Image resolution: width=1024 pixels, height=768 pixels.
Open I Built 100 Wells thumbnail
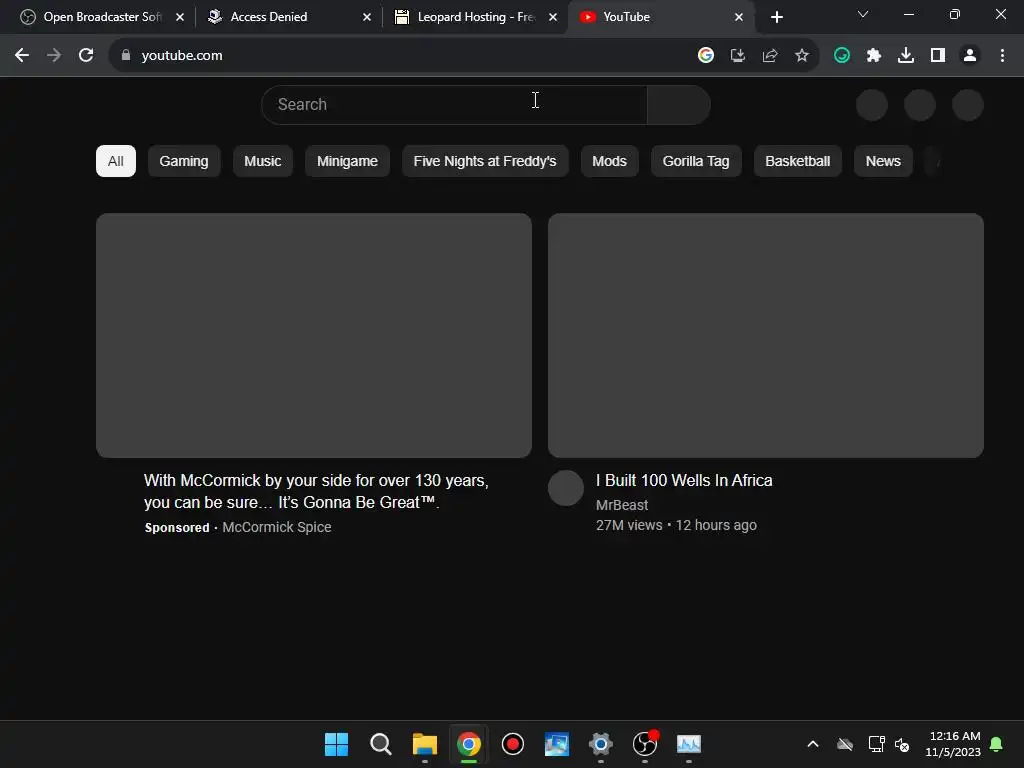(765, 335)
